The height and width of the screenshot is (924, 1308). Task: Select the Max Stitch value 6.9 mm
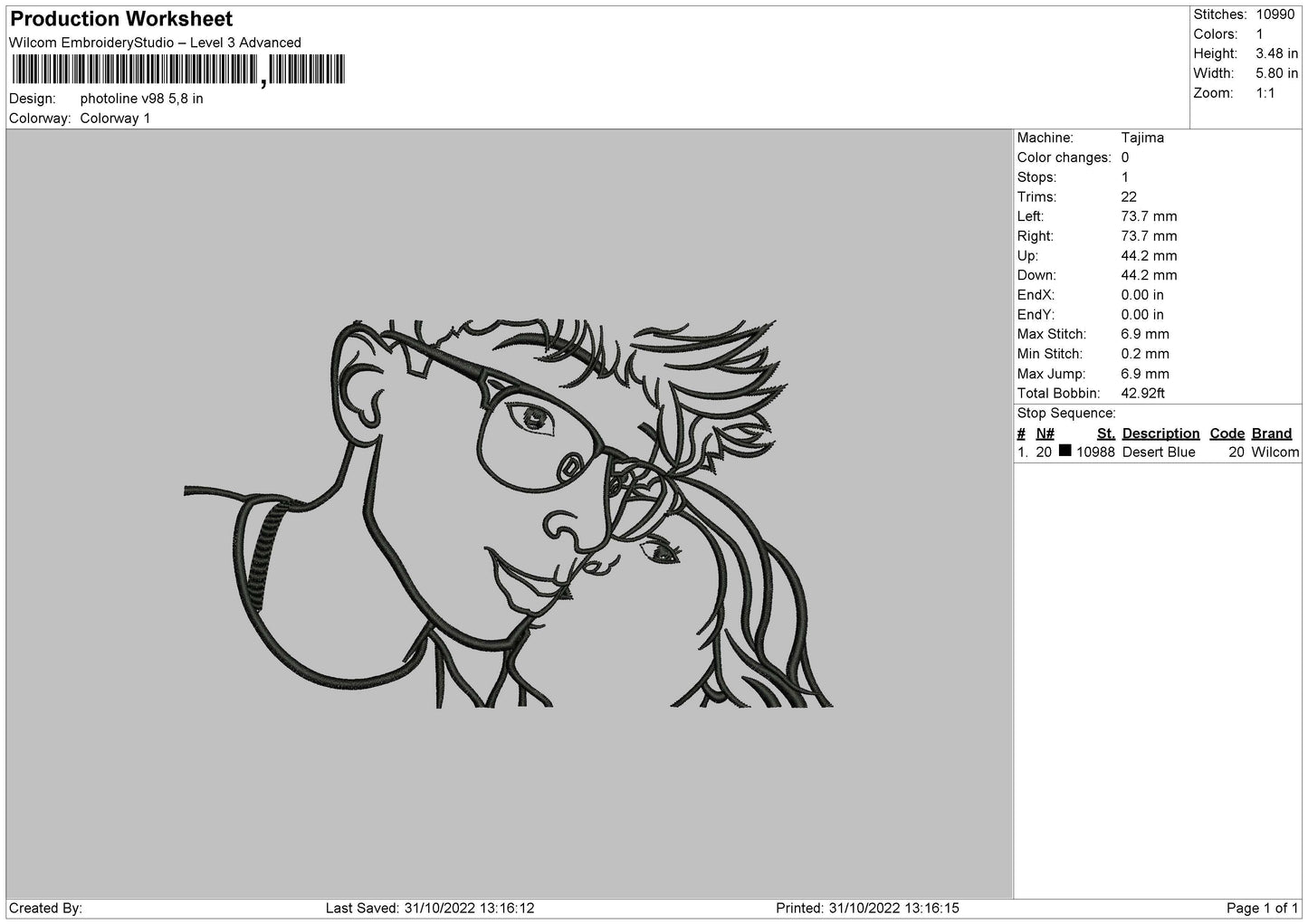[1145, 335]
